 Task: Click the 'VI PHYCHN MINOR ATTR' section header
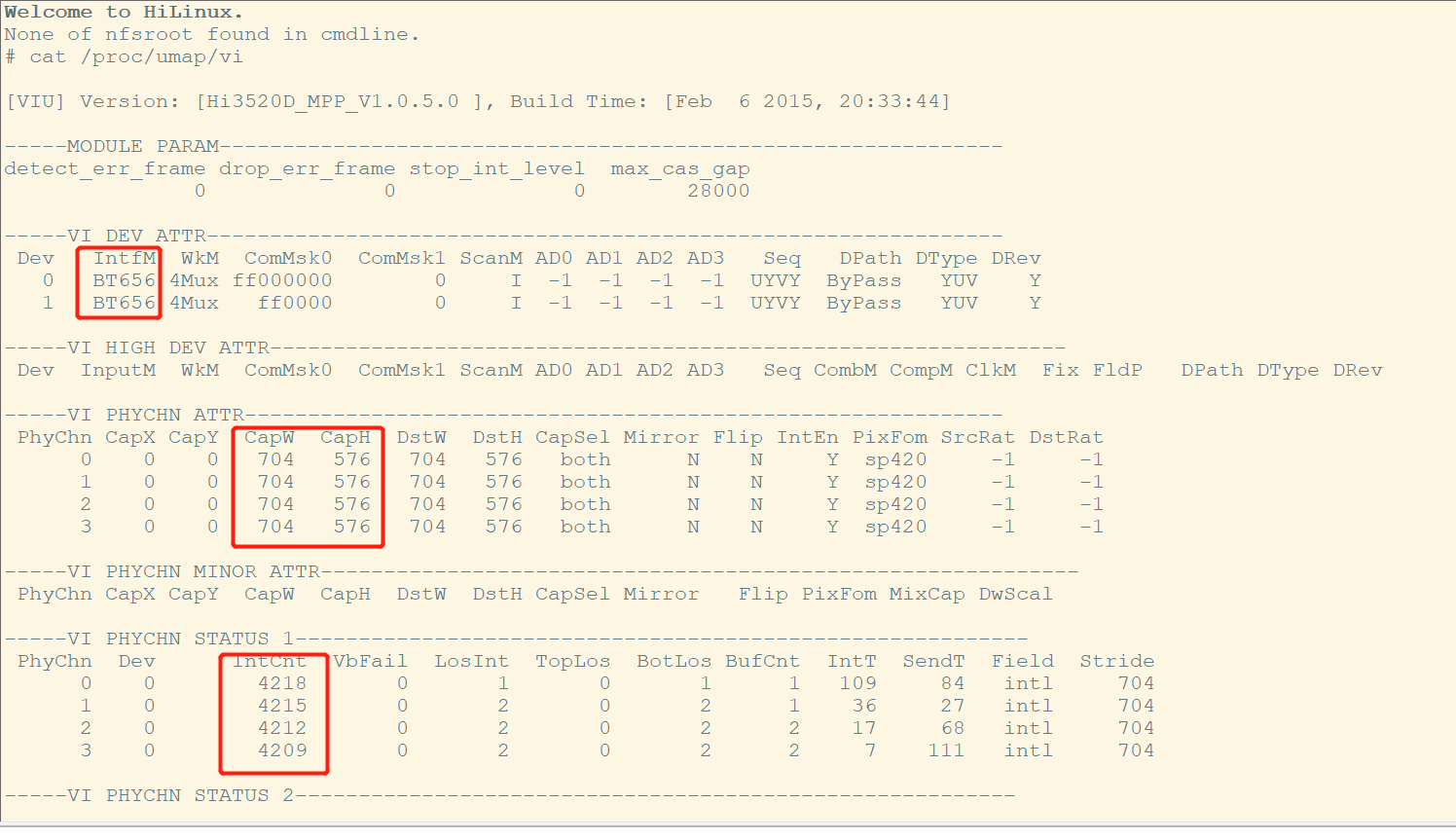[x=194, y=571]
